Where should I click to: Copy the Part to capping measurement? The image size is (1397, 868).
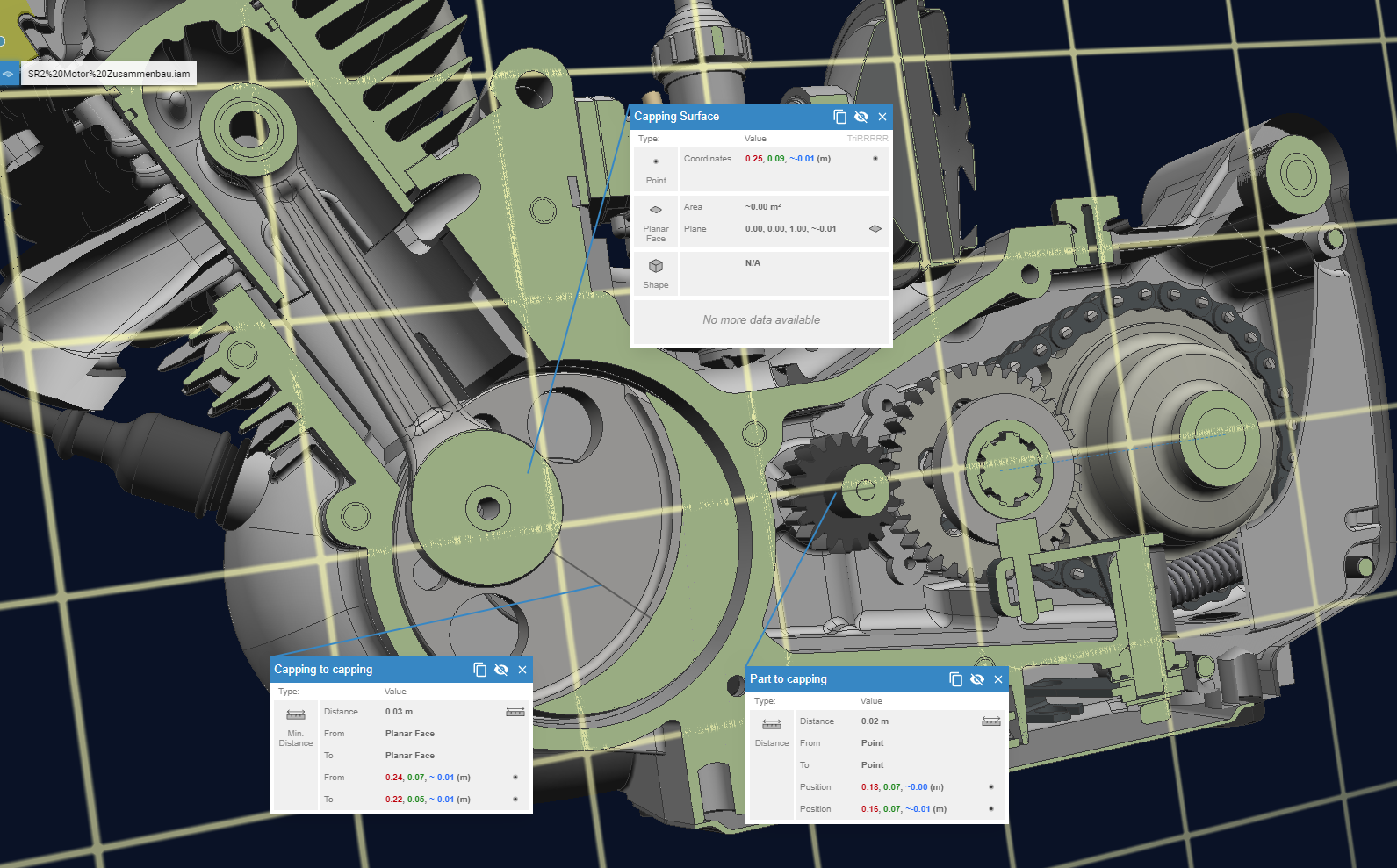tap(955, 679)
